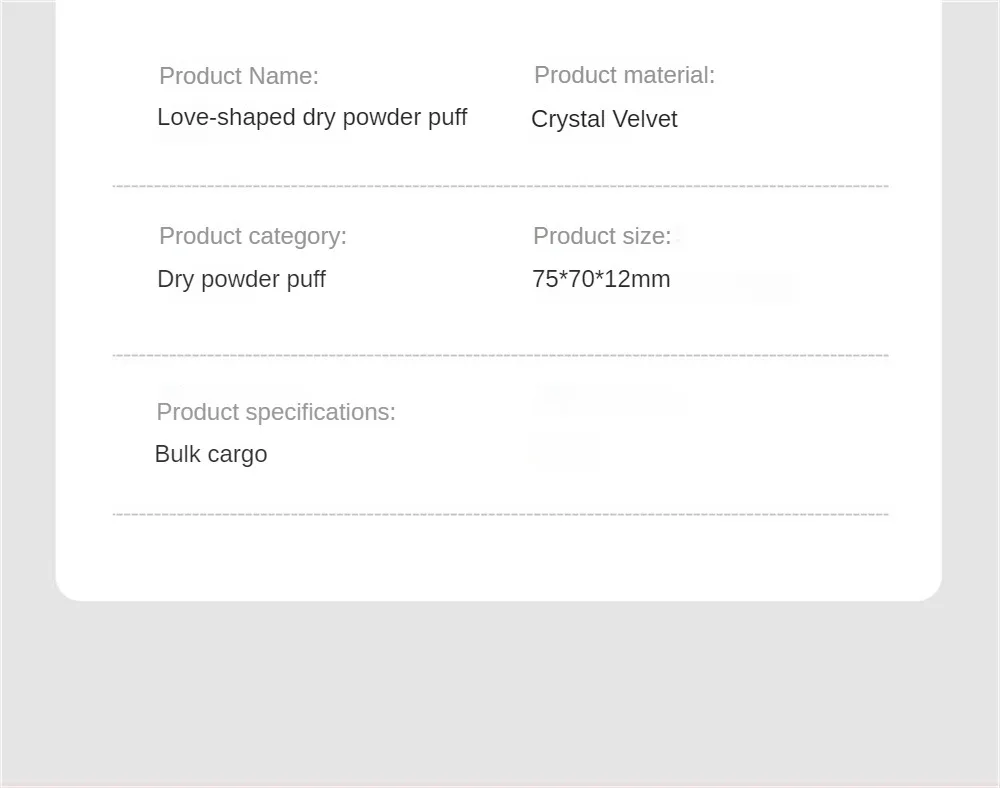Viewport: 1000px width, 788px height.
Task: Click the dashed divider below Bulk cargo
Action: point(500,514)
